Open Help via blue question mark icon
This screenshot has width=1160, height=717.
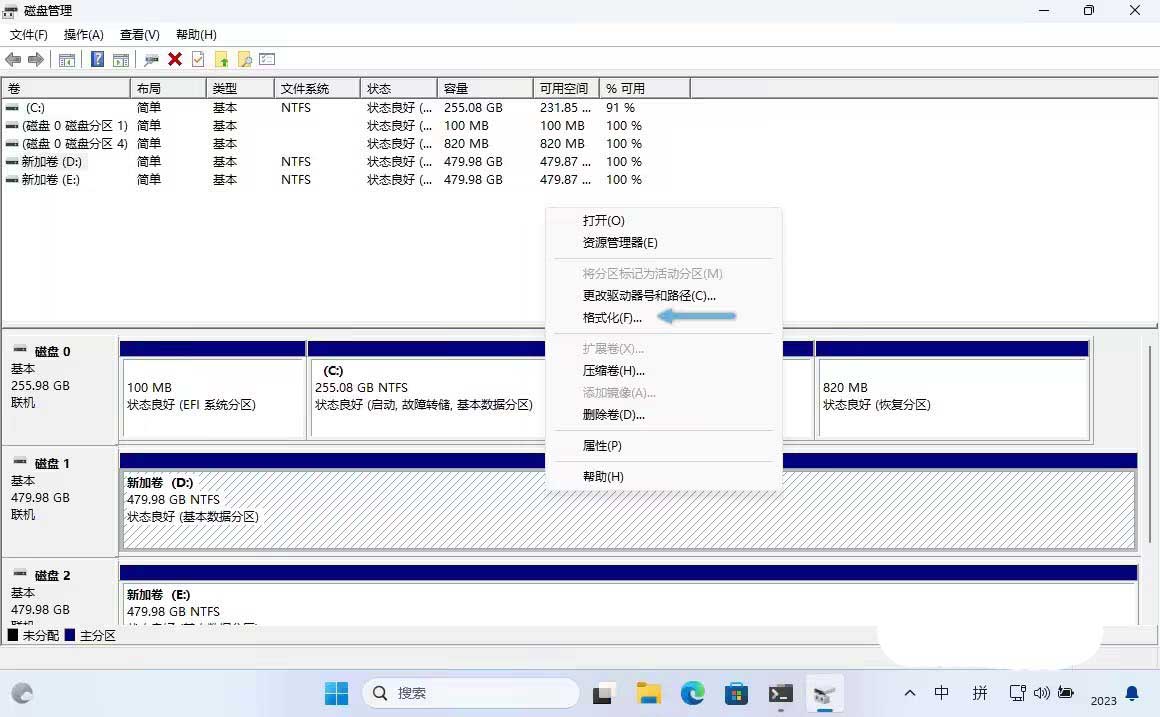pyautogui.click(x=97, y=59)
